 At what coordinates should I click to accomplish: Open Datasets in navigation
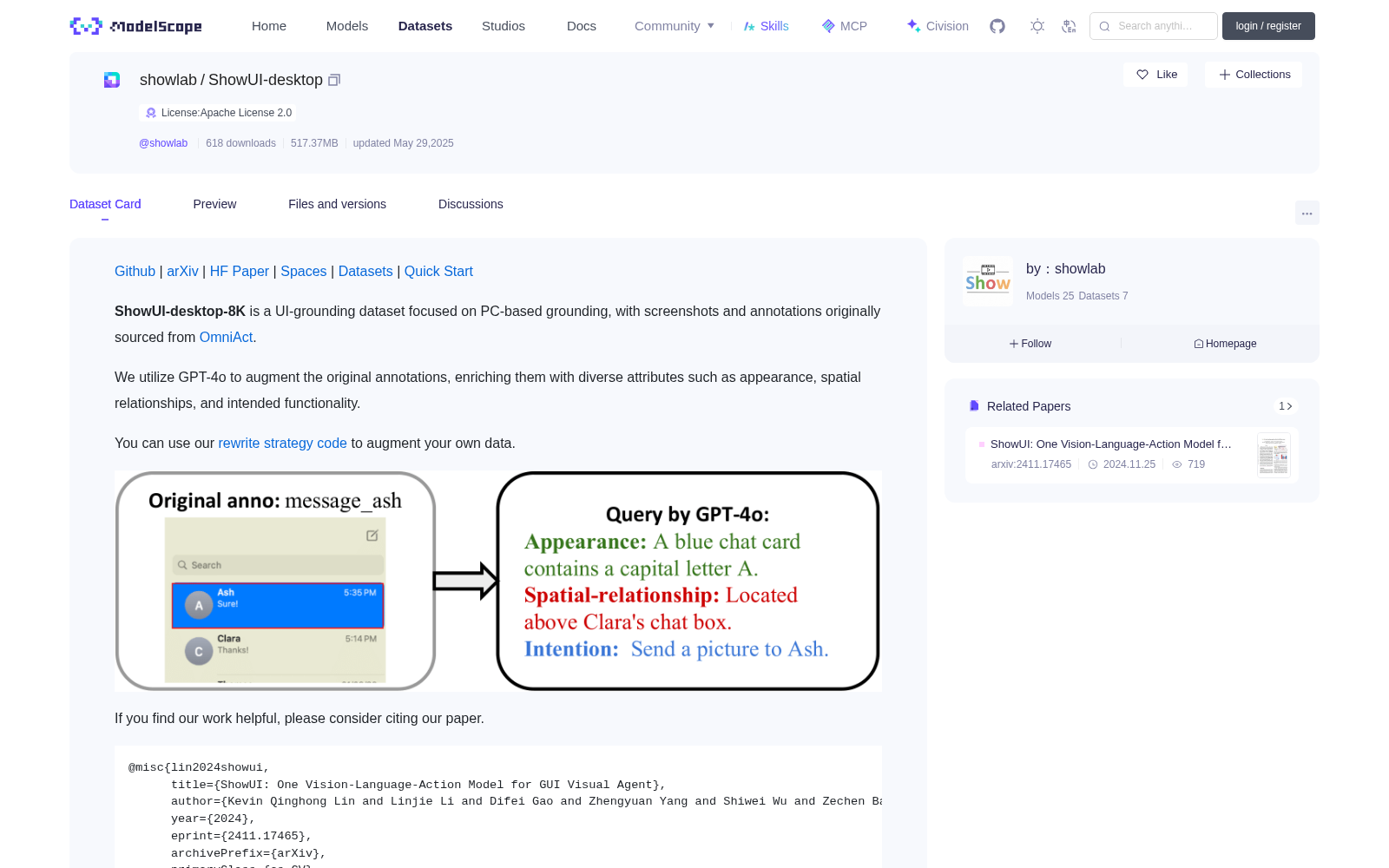click(425, 26)
